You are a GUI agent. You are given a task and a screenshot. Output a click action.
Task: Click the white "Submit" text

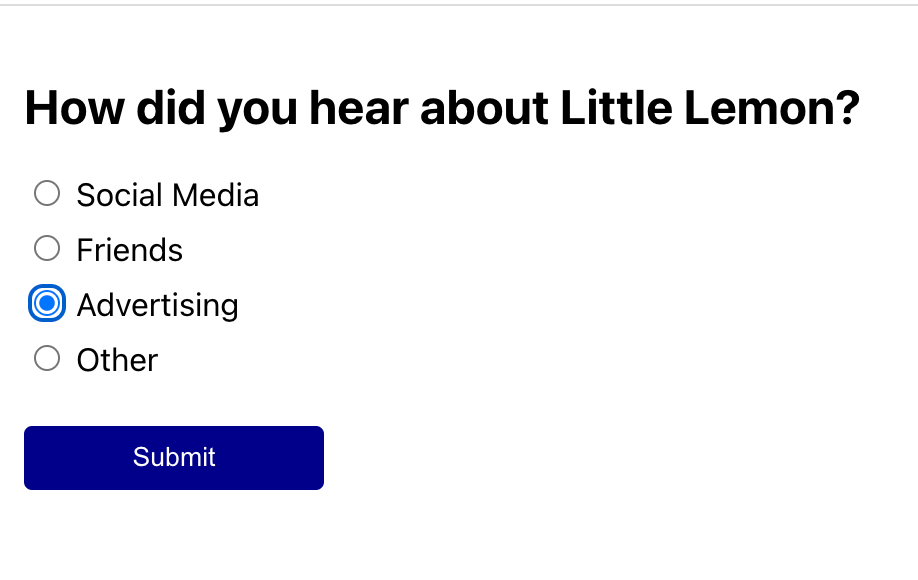point(174,457)
